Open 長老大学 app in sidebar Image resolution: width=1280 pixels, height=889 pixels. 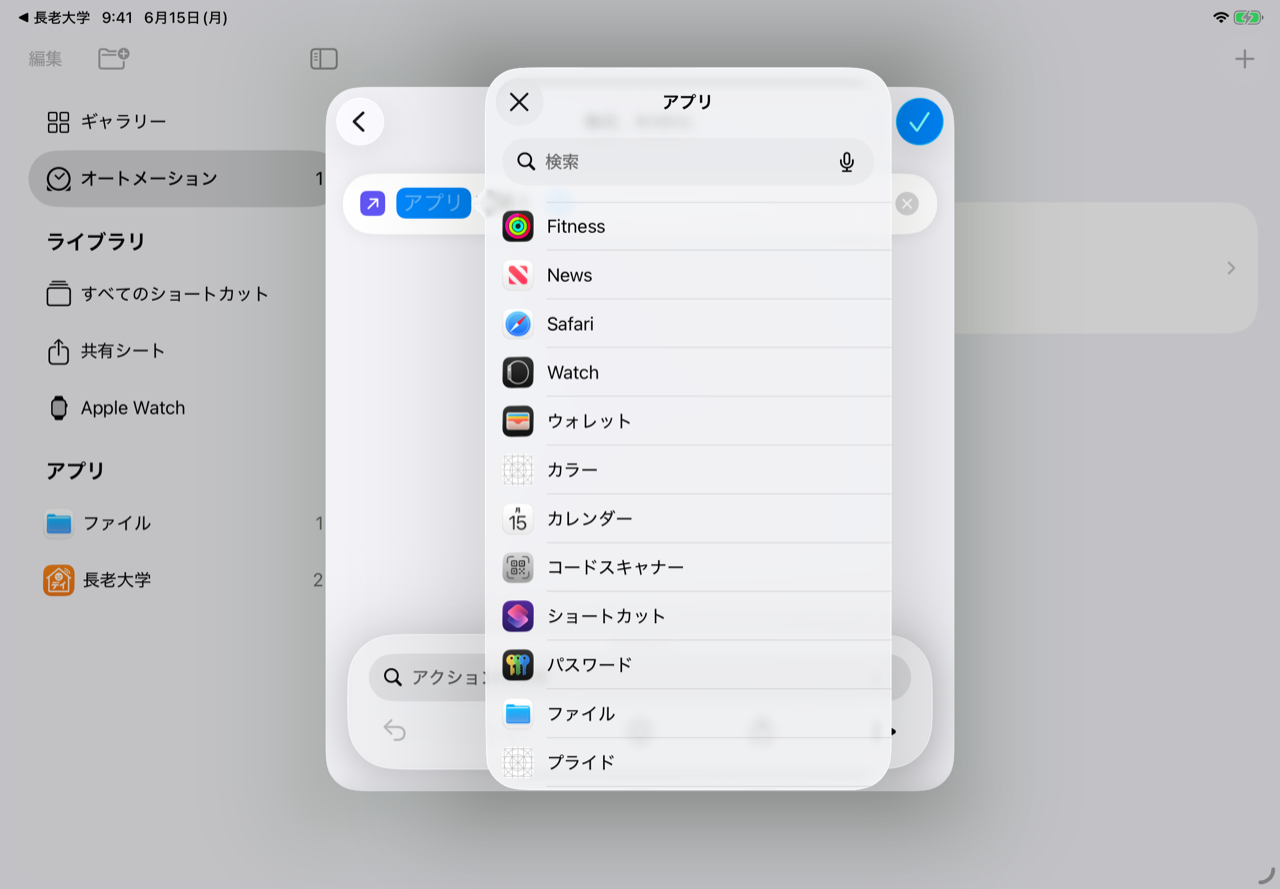180,580
